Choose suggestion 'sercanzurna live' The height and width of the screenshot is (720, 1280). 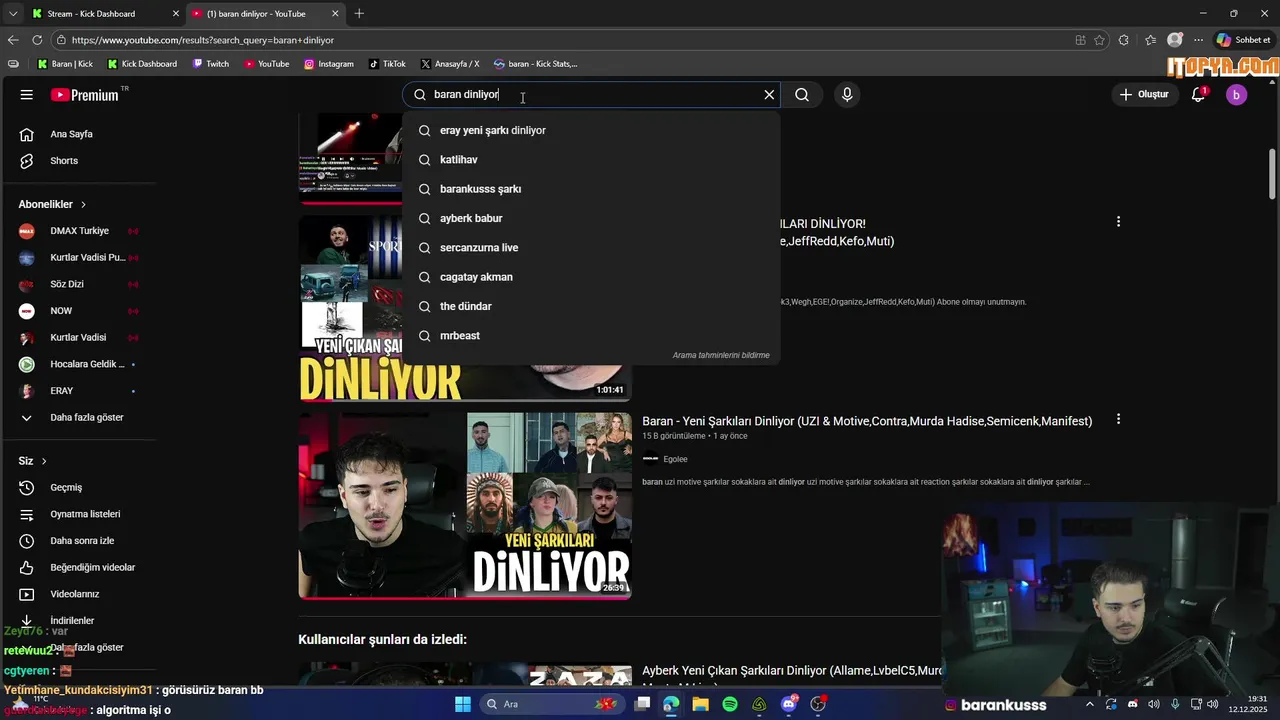(590, 248)
